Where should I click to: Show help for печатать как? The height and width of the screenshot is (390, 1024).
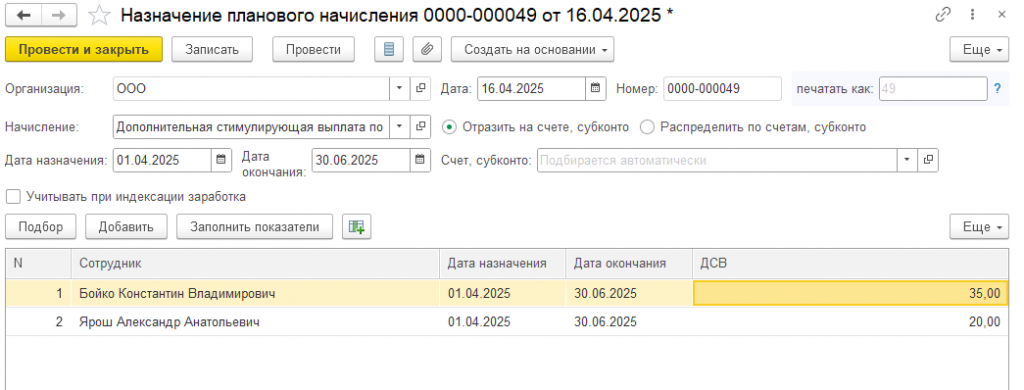(997, 89)
